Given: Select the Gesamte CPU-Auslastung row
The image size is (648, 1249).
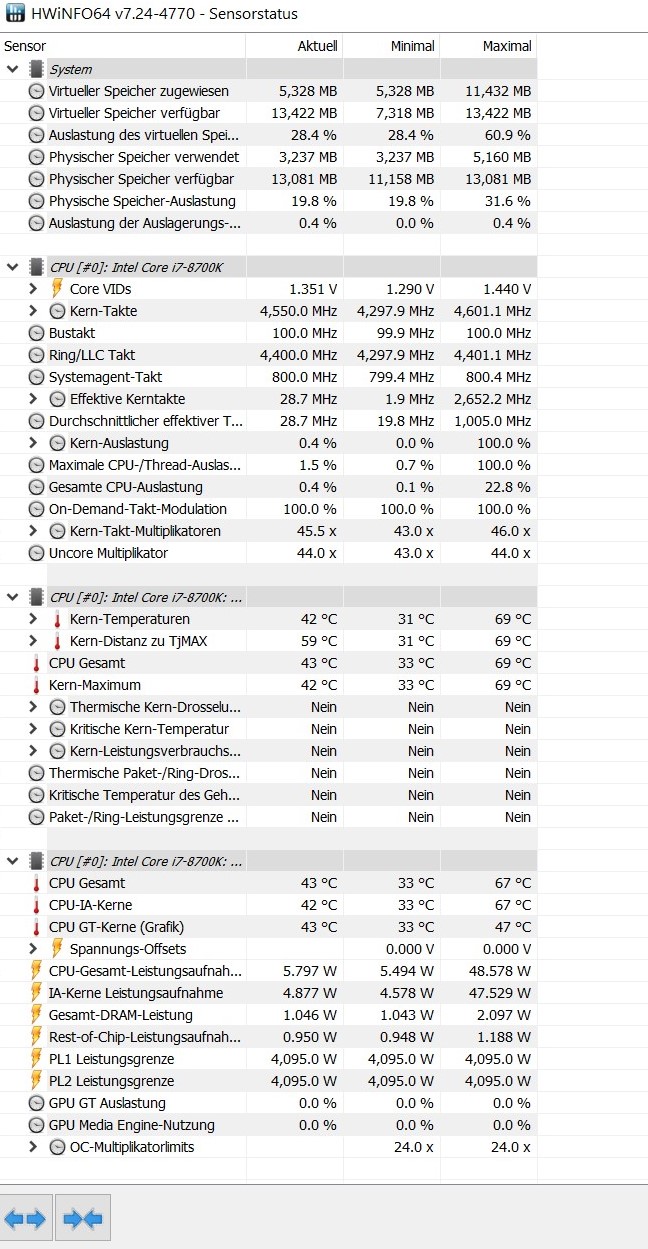Looking at the screenshot, I should click(268, 487).
